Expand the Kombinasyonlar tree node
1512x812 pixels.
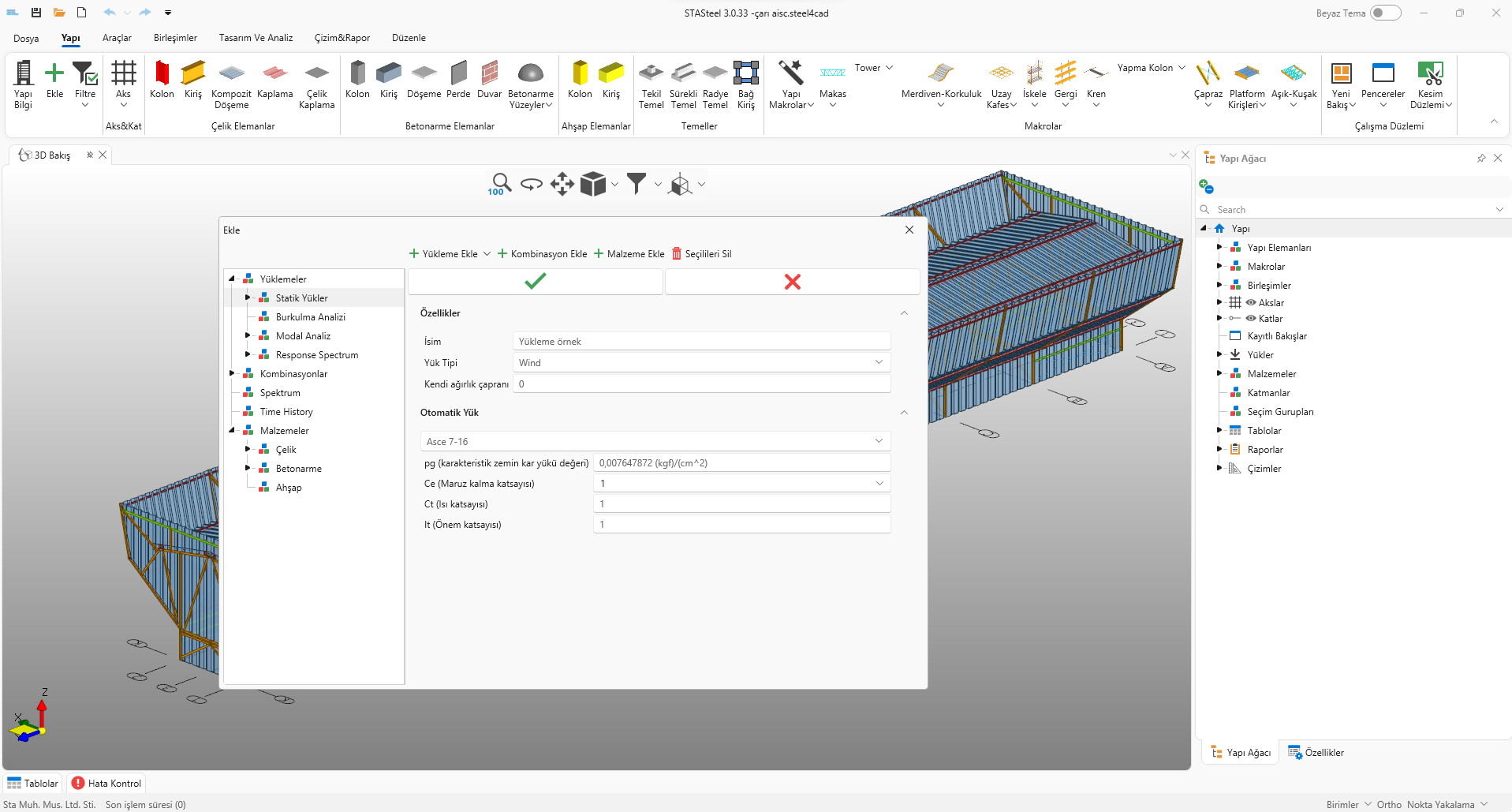click(x=232, y=373)
